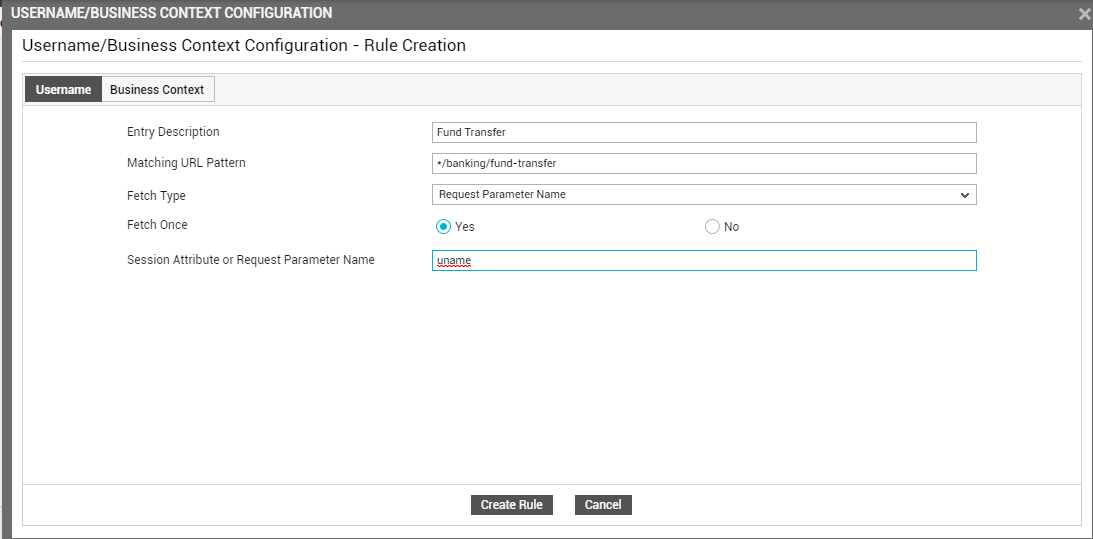Open the Business Context tab
Screen dimensions: 1093x539
pos(158,89)
